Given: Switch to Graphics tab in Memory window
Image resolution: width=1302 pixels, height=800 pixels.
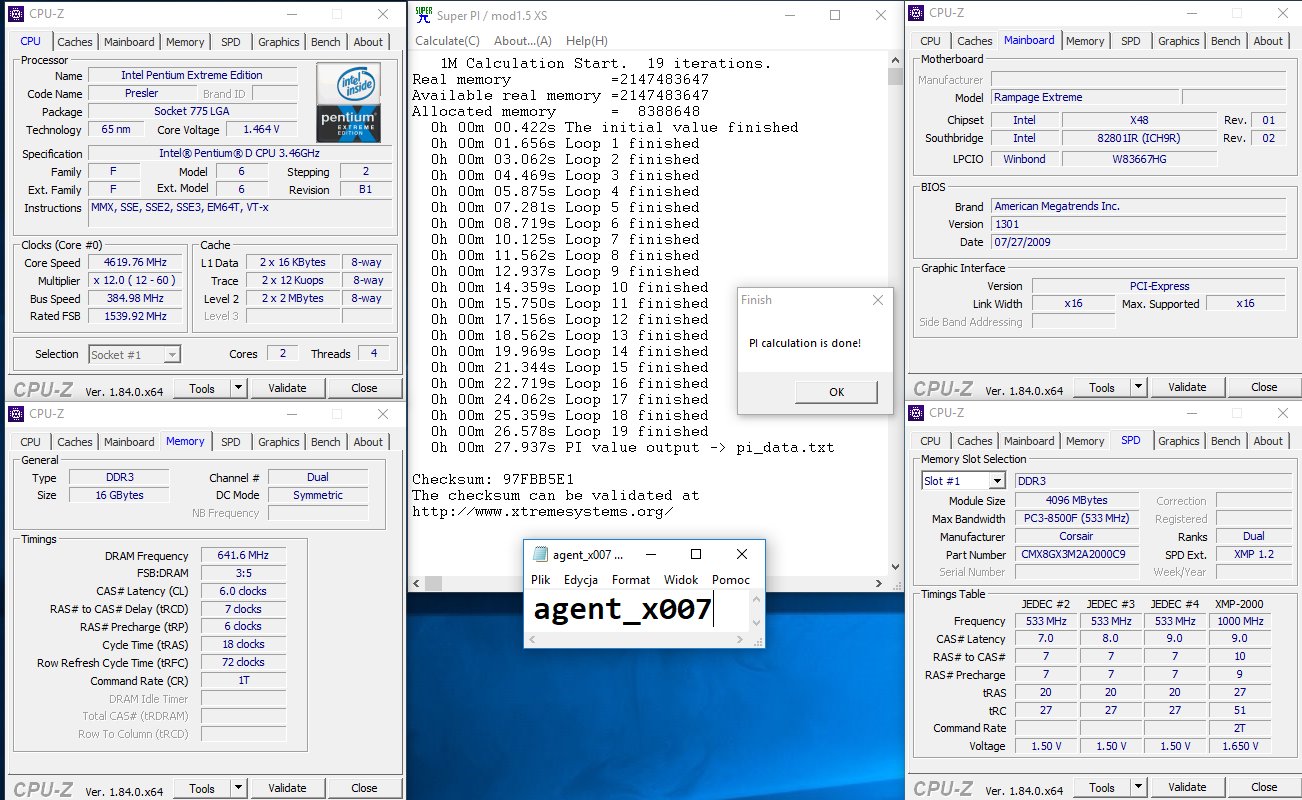Looking at the screenshot, I should tap(279, 442).
